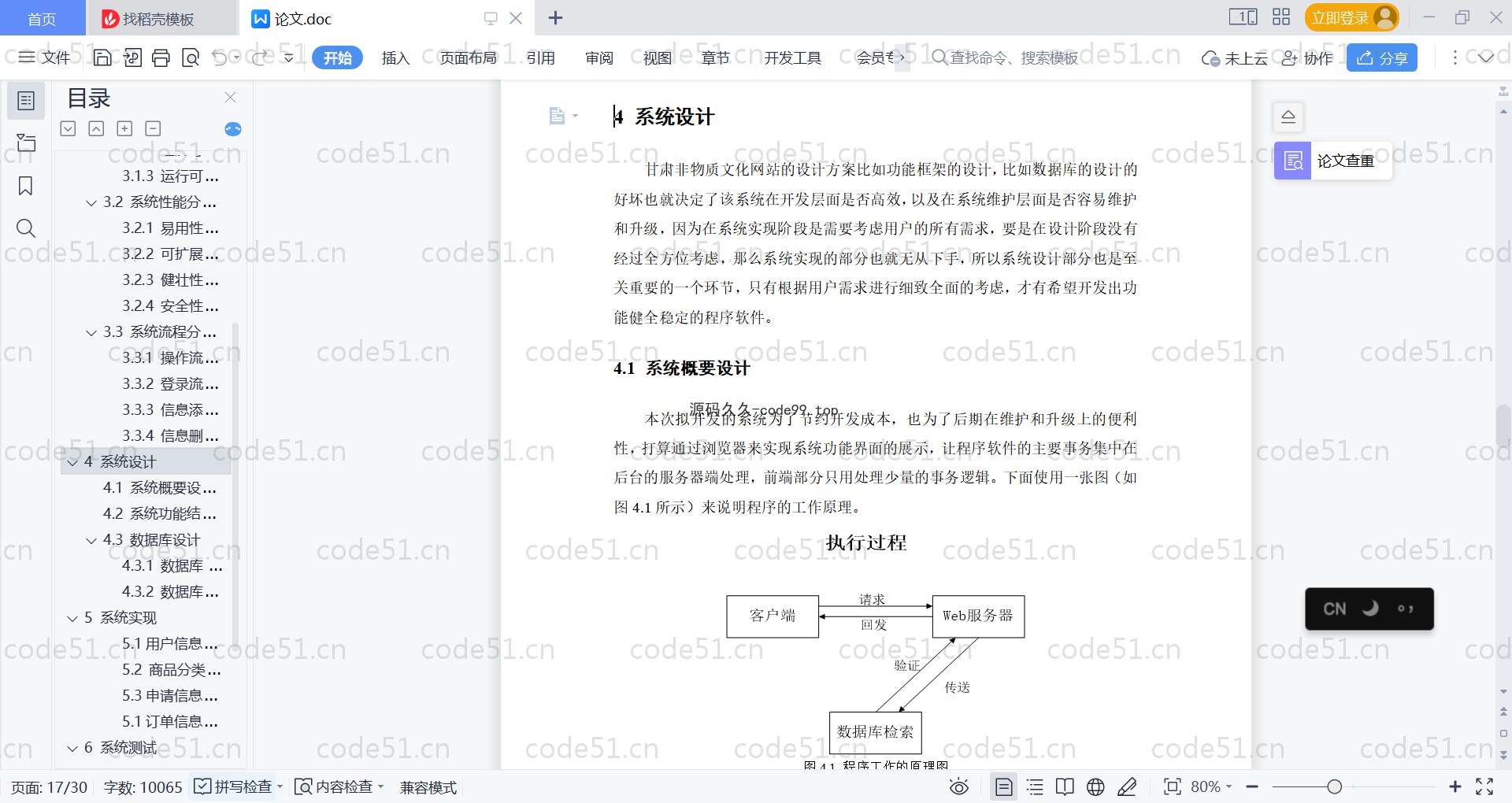Open the search icon in left sidebar
The width and height of the screenshot is (1512, 803).
tap(26, 228)
